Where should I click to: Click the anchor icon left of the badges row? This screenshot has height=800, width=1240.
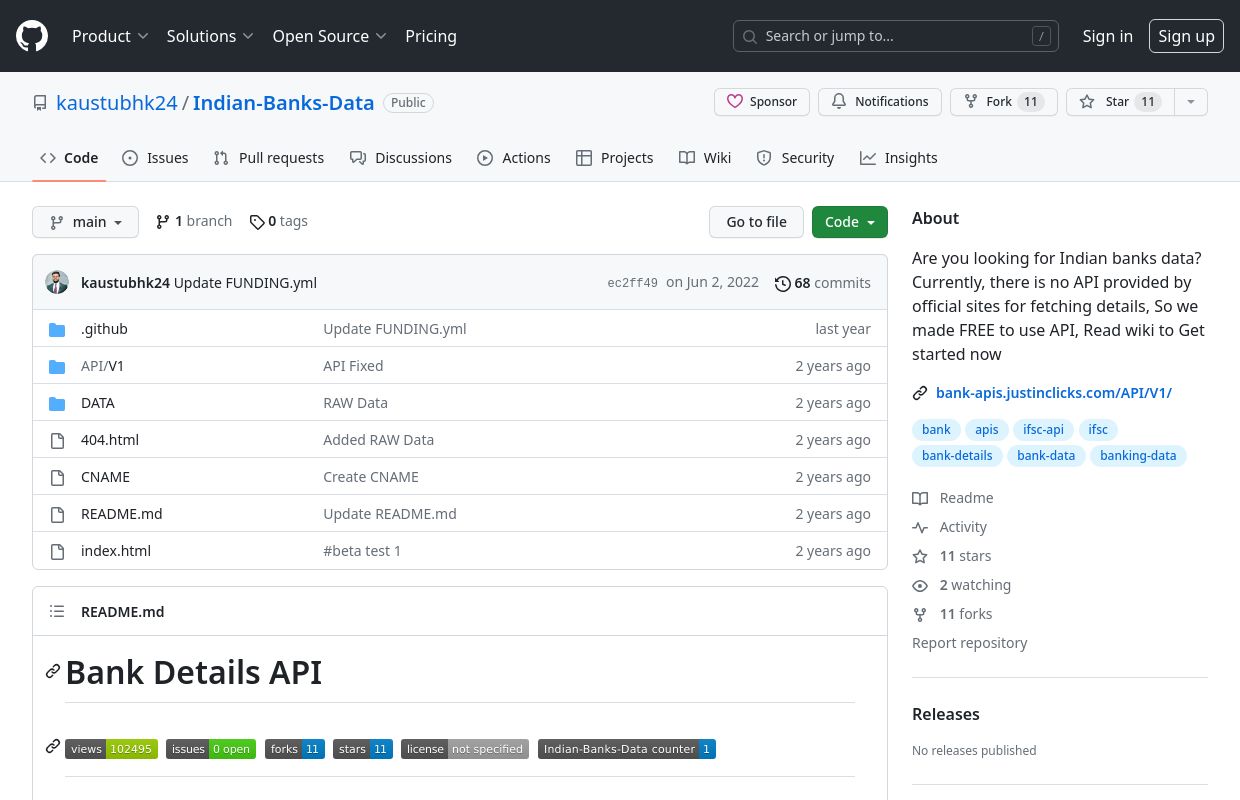[x=53, y=746]
